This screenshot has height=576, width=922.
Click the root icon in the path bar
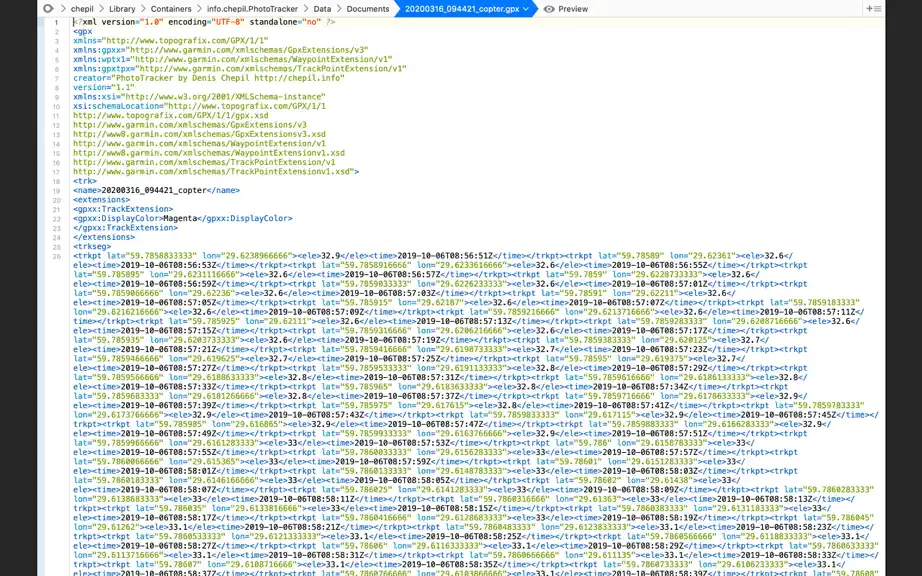tap(48, 9)
